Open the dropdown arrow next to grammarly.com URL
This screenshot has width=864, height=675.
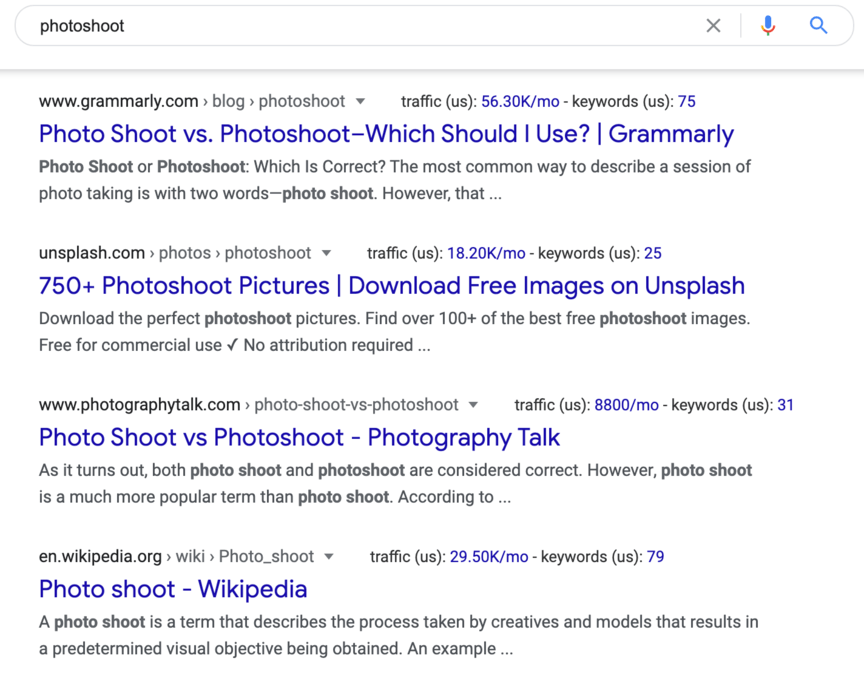360,101
